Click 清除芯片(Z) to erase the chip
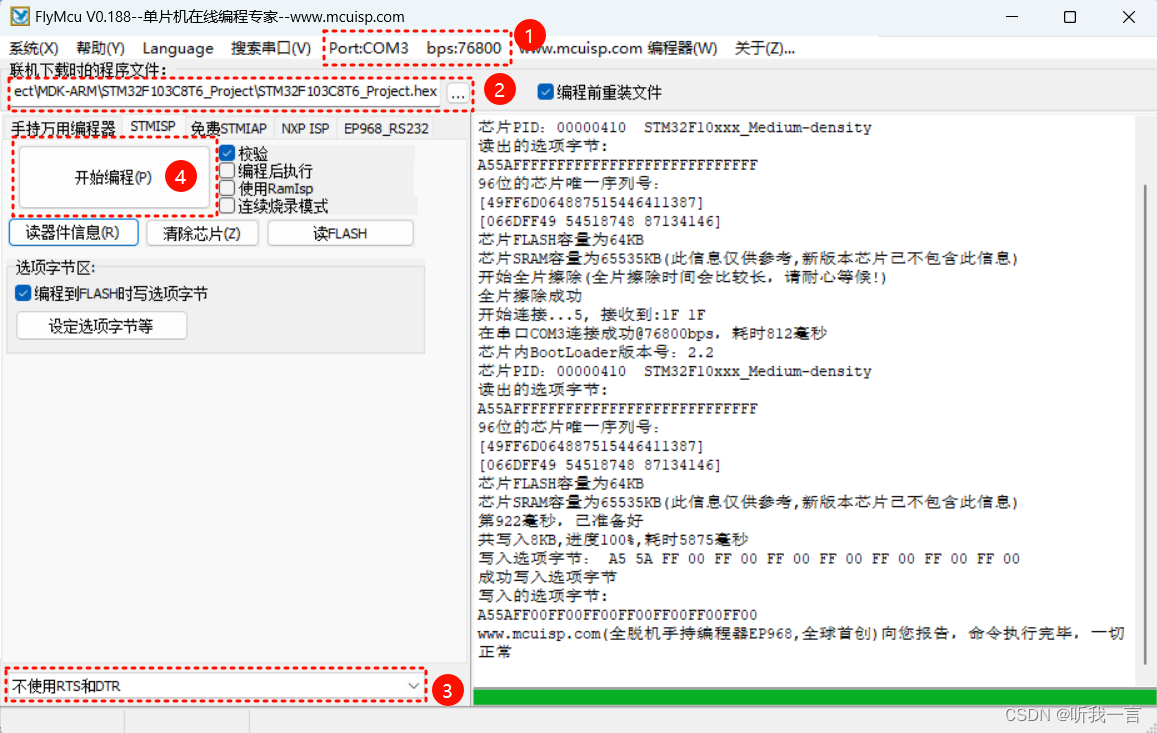Image resolution: width=1157 pixels, height=733 pixels. pyautogui.click(x=202, y=232)
